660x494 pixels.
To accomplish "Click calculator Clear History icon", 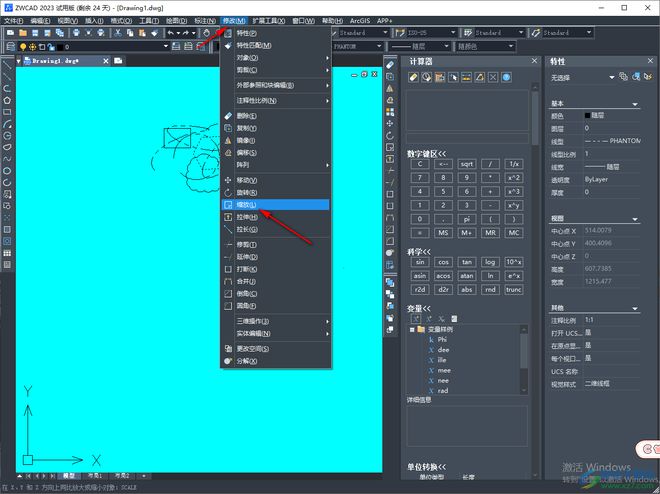I will pos(426,77).
